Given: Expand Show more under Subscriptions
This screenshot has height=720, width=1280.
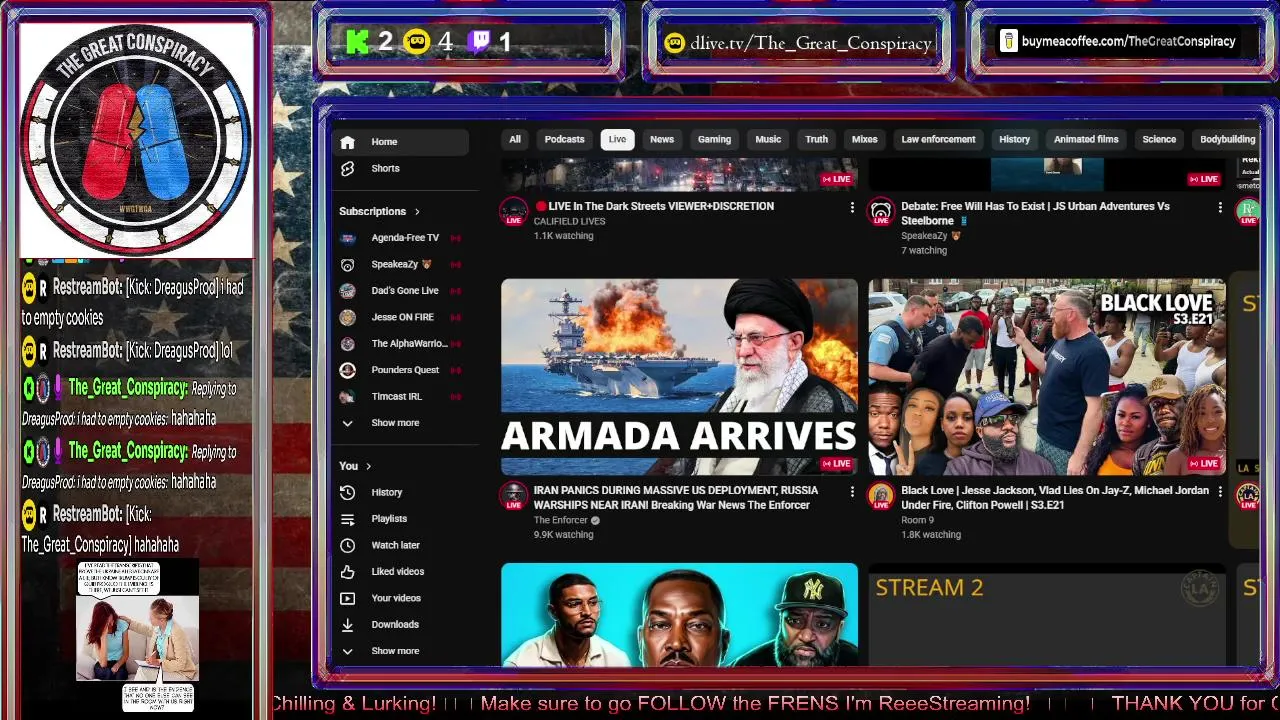Looking at the screenshot, I should (395, 423).
